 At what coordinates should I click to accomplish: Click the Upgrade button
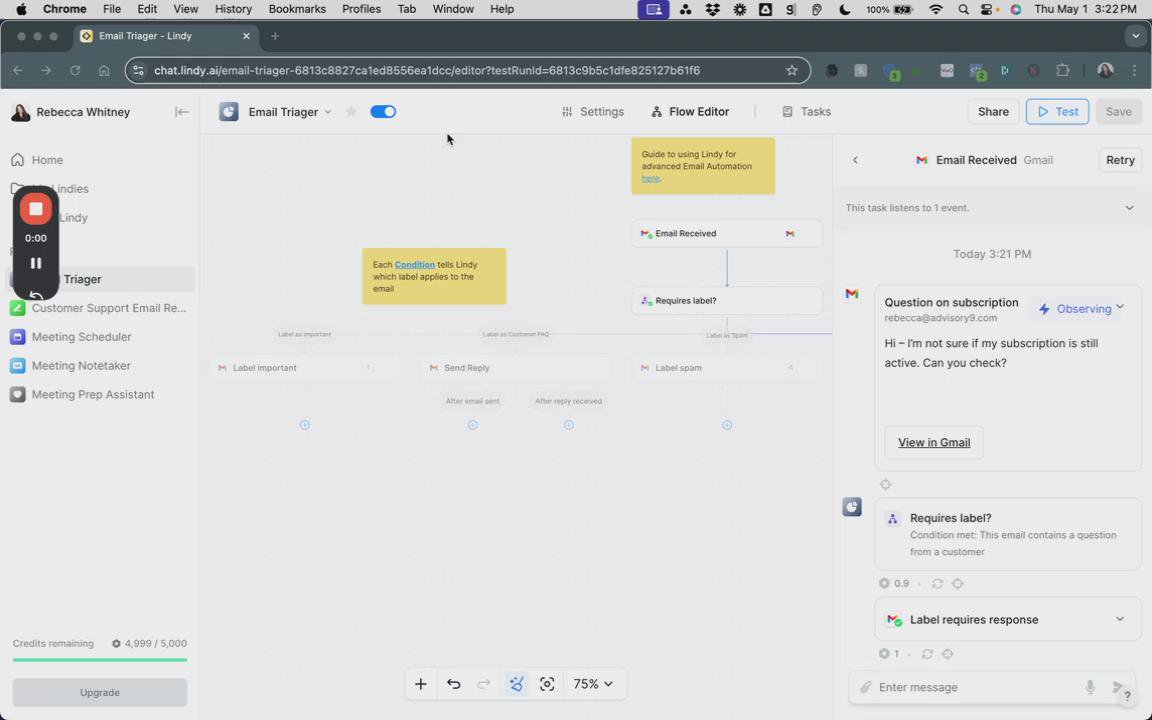click(100, 693)
